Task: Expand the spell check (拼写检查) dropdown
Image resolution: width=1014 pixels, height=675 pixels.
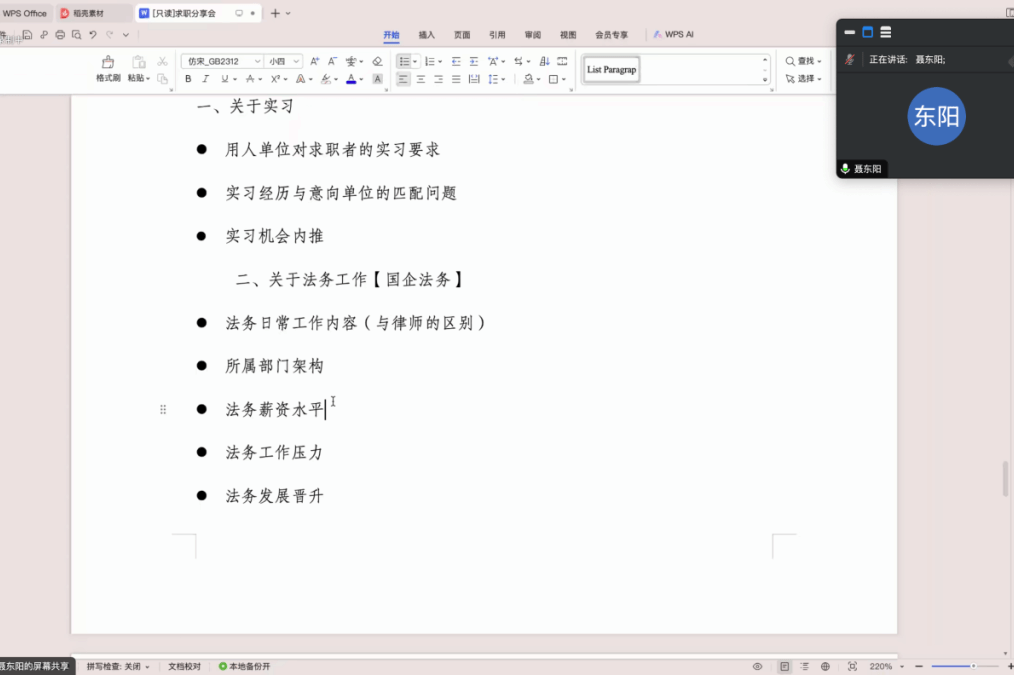Action: point(118,666)
